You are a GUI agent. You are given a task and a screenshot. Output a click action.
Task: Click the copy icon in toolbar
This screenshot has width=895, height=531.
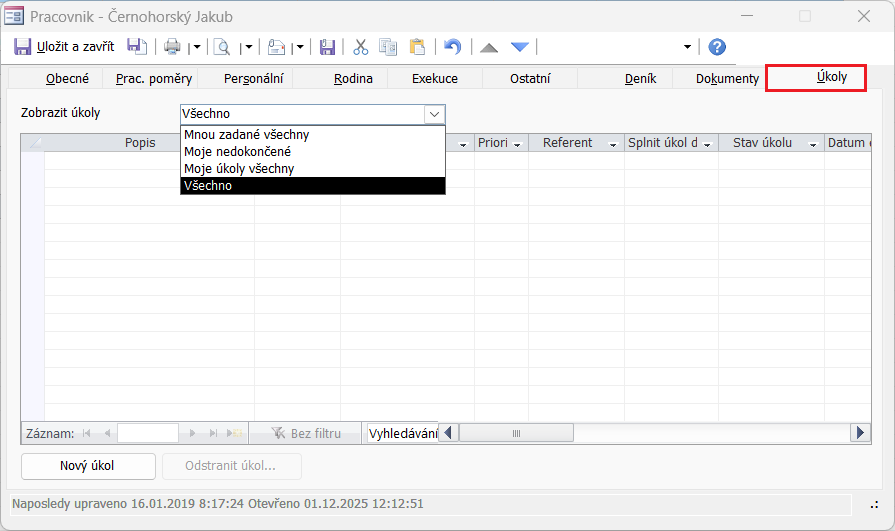click(x=388, y=47)
